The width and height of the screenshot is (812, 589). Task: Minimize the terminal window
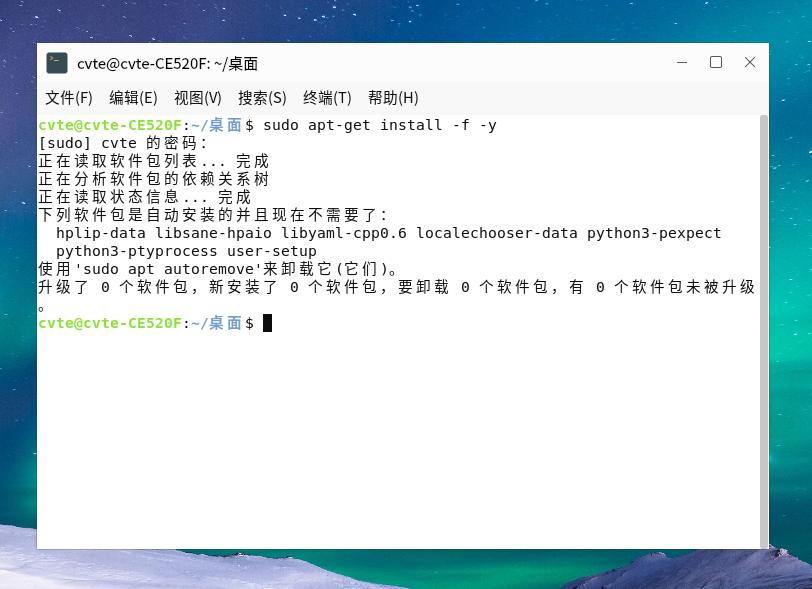pyautogui.click(x=682, y=63)
